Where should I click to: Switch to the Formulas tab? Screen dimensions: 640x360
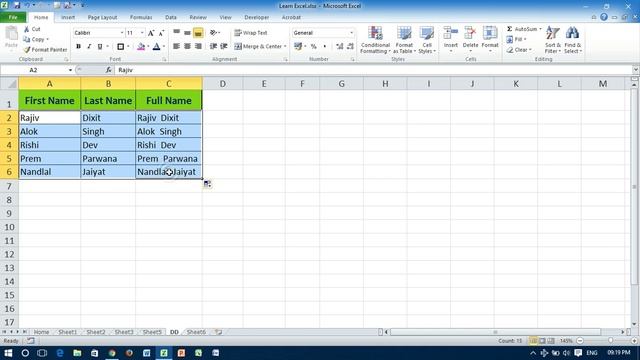click(141, 18)
